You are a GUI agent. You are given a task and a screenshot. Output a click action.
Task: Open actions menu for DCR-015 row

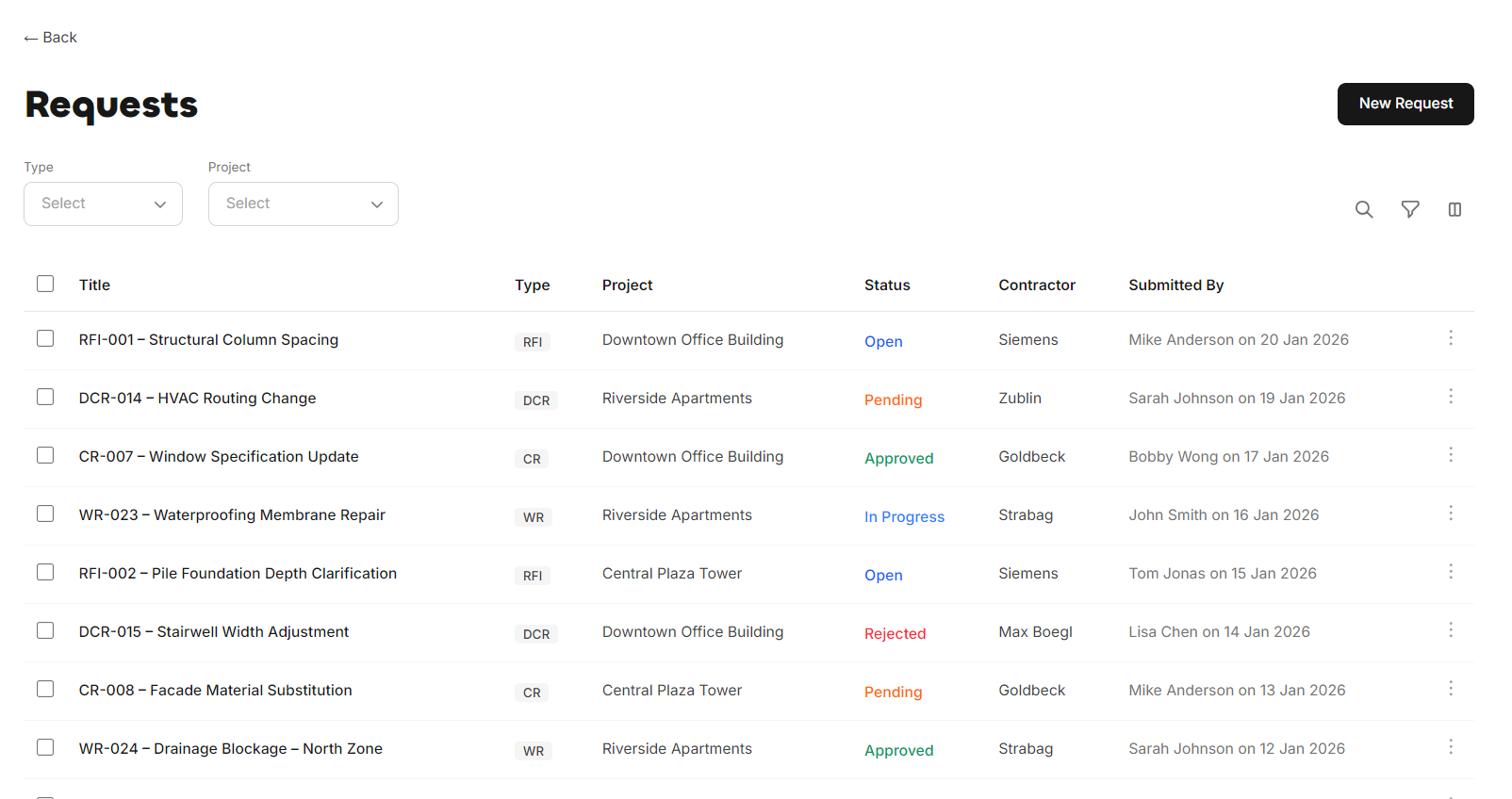pos(1450,630)
